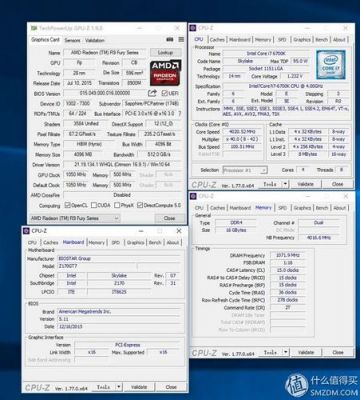
Task: Click the bus interface question mark icon
Action: pos(180,113)
